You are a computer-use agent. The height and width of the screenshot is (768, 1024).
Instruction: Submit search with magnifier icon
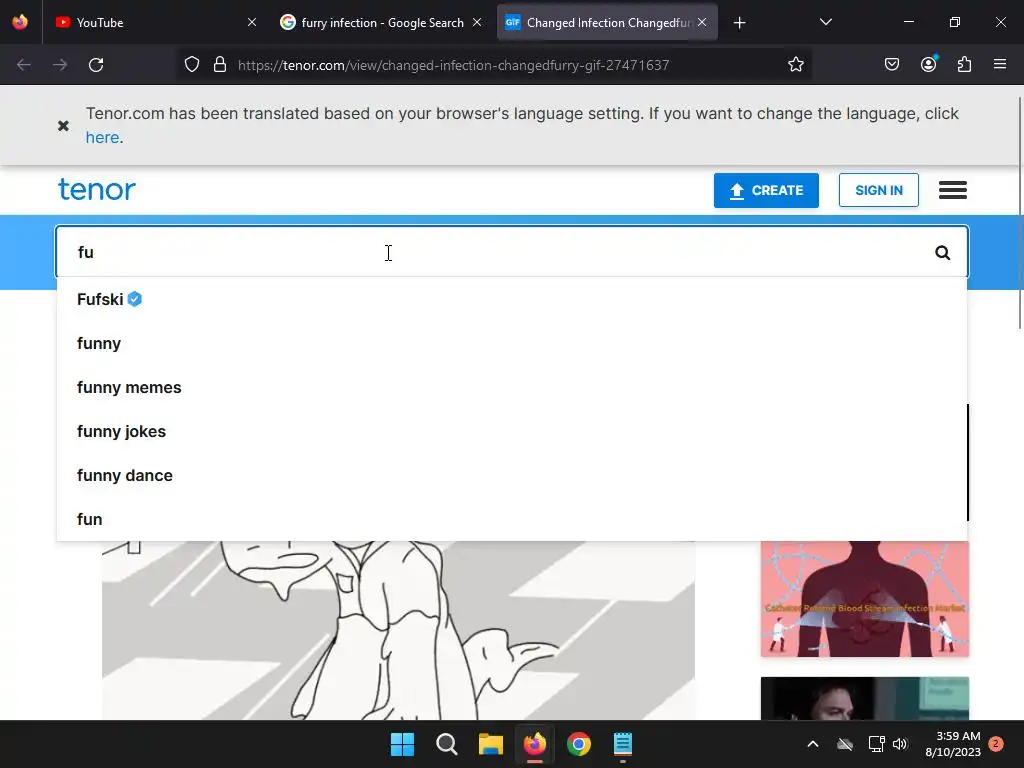click(x=942, y=253)
